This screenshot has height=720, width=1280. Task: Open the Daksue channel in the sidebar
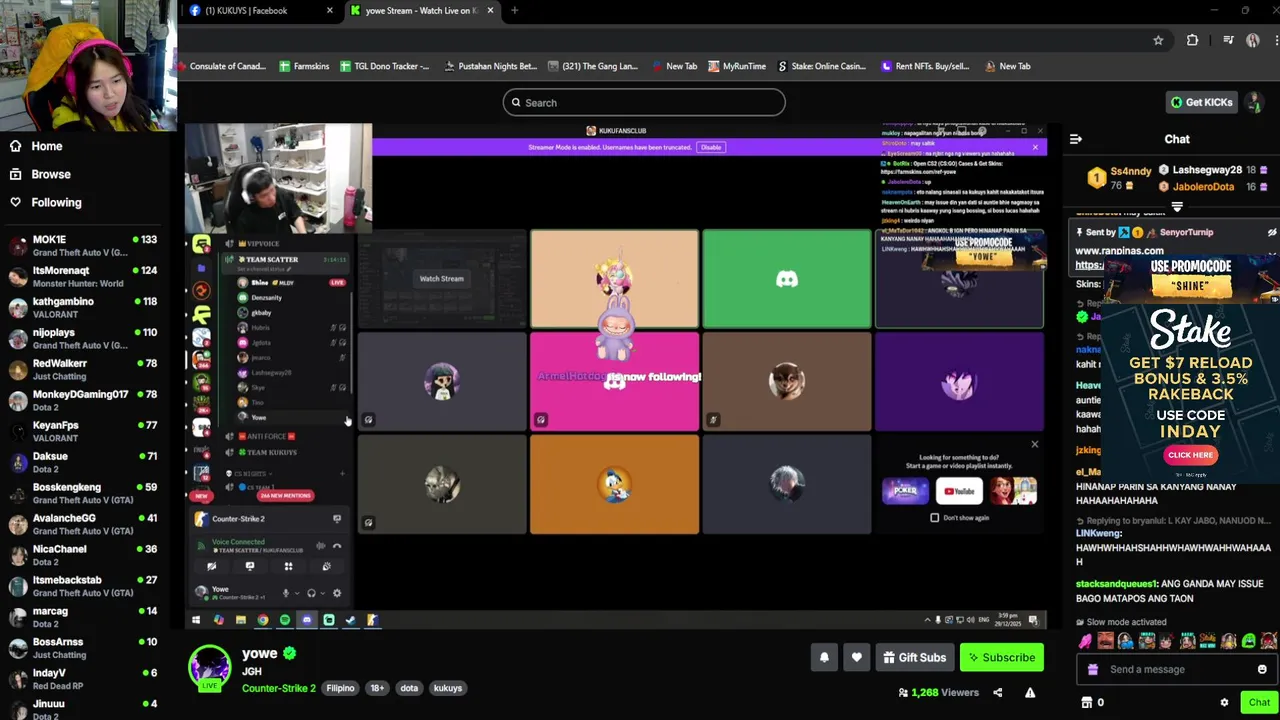[x=84, y=462]
